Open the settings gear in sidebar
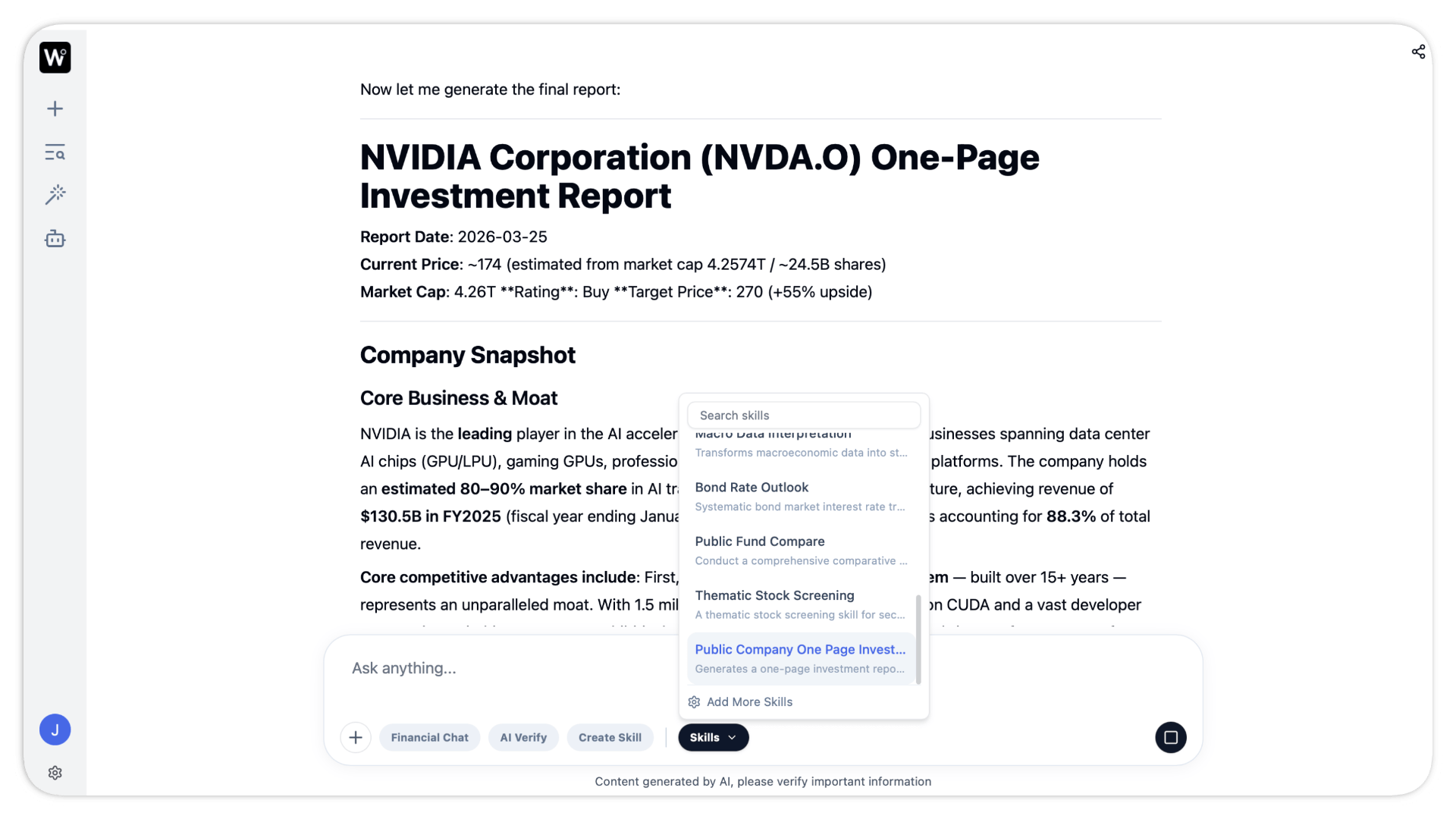This screenshot has height=819, width=1456. pyautogui.click(x=55, y=773)
